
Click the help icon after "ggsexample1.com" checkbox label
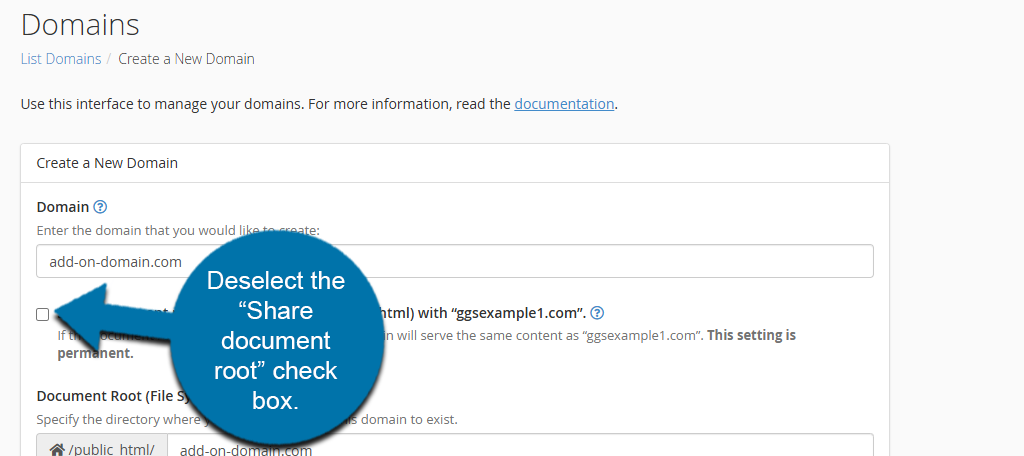597,313
